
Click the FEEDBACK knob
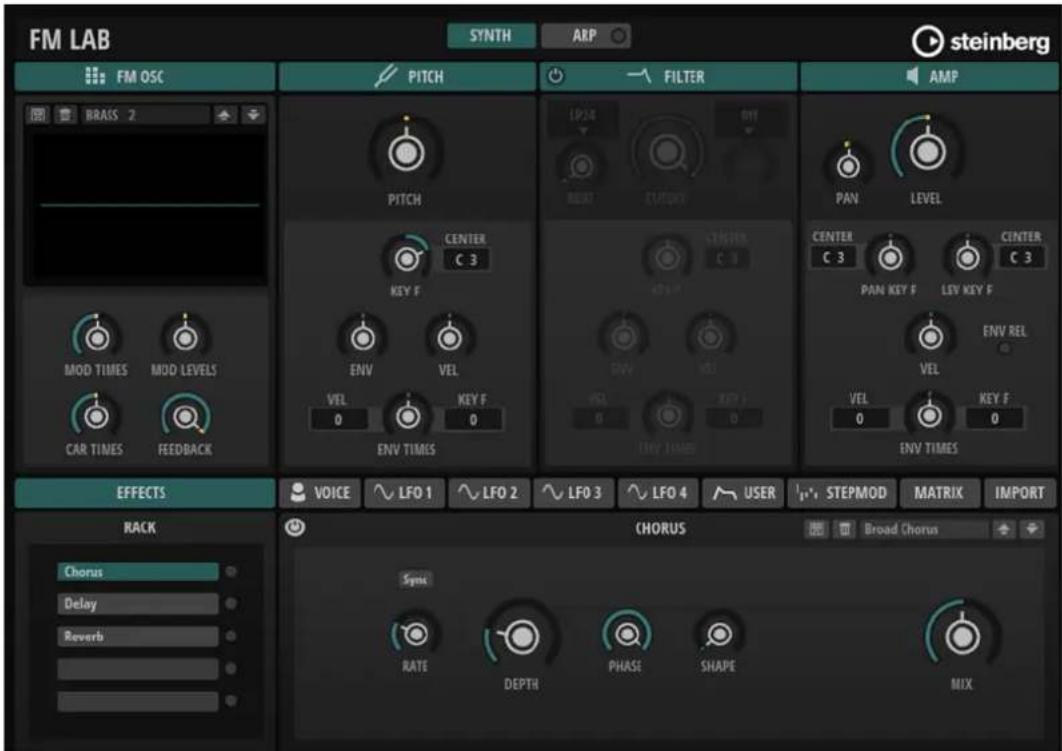pyautogui.click(x=185, y=416)
